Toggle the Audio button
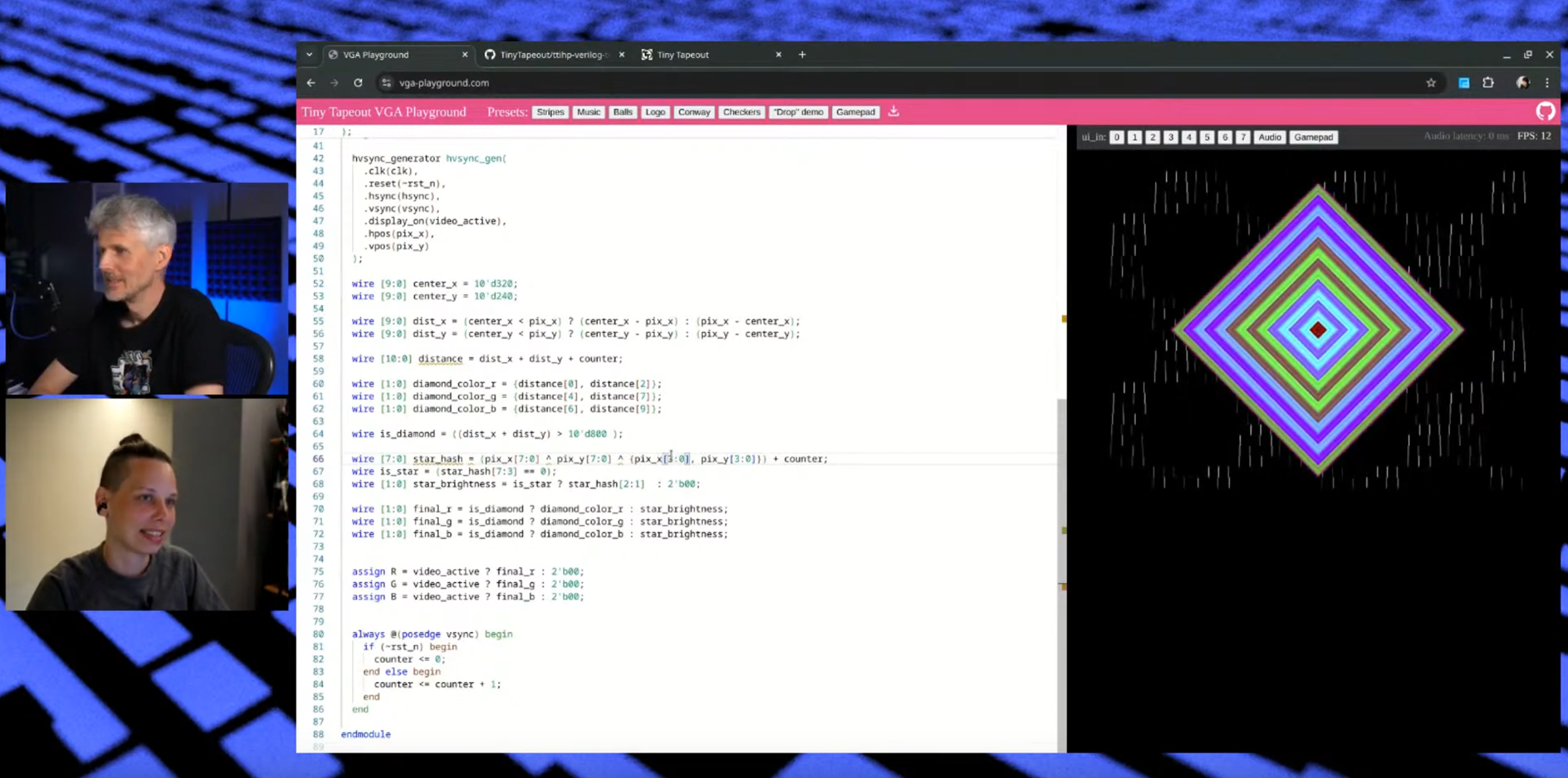The height and width of the screenshot is (778, 1568). point(1269,137)
